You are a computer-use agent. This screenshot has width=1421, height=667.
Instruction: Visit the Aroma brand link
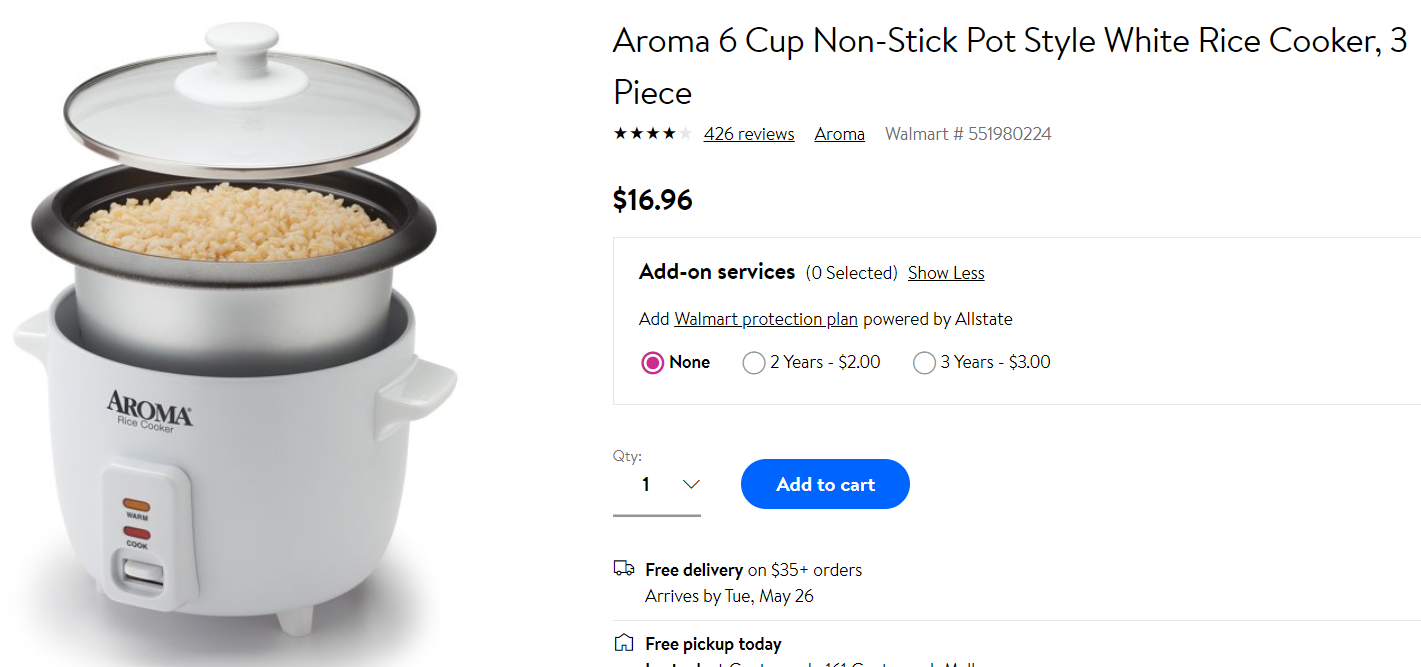(839, 134)
